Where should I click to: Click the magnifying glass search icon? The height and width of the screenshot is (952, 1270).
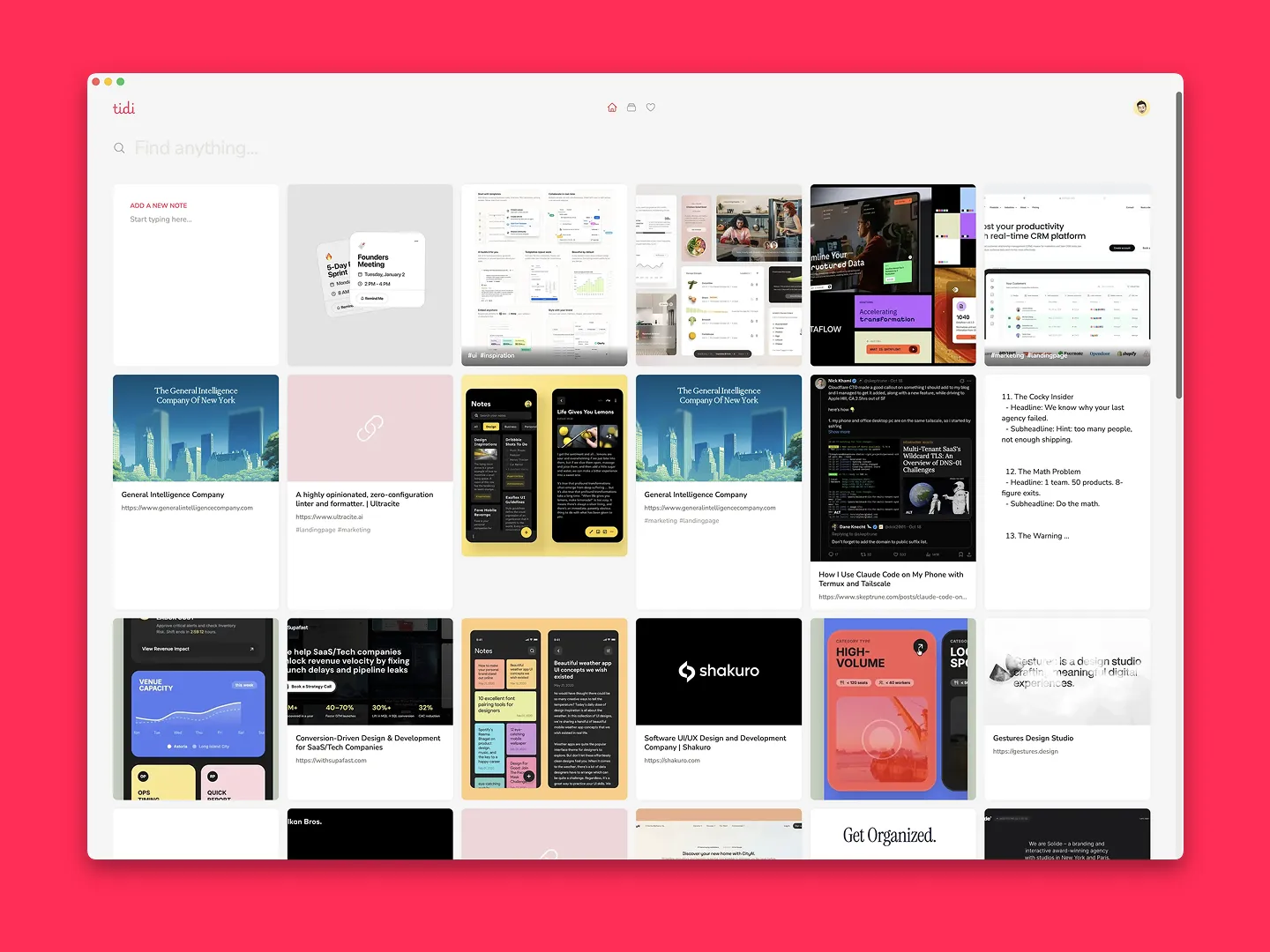[x=119, y=148]
